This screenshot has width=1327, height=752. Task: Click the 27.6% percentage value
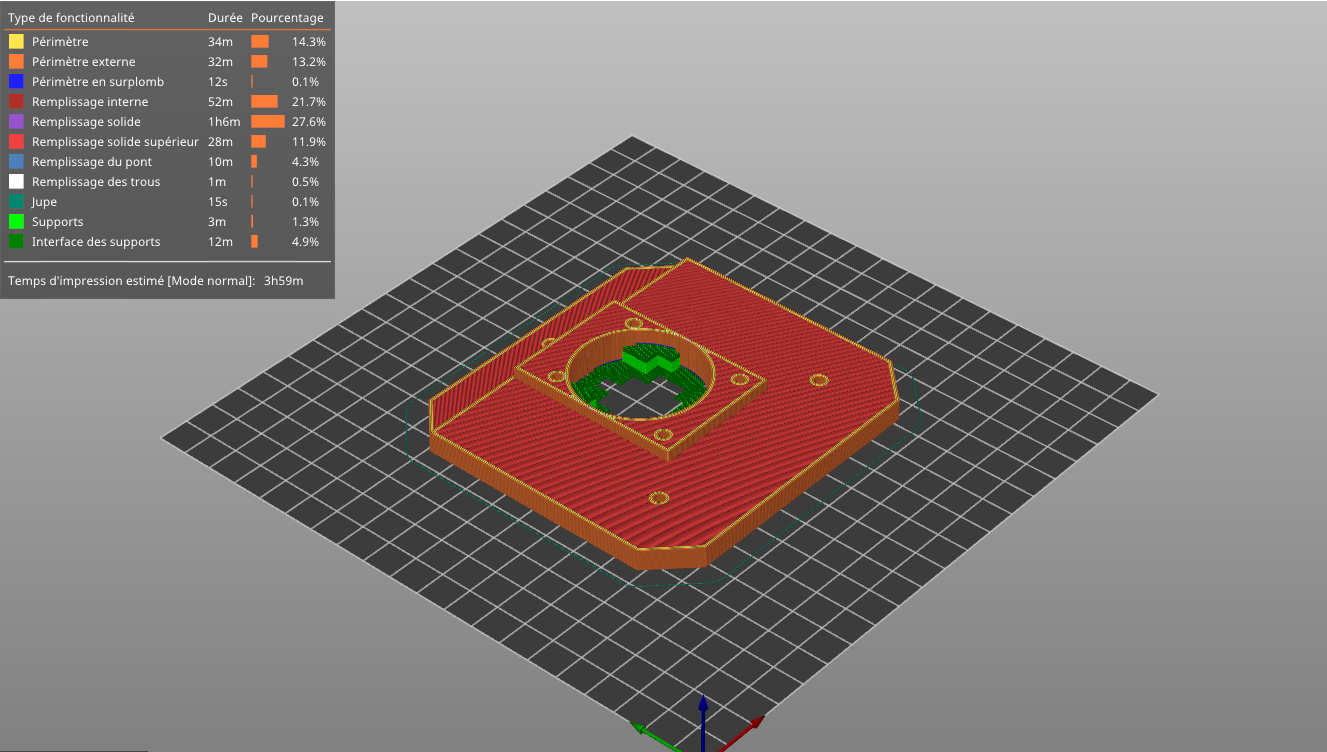308,122
